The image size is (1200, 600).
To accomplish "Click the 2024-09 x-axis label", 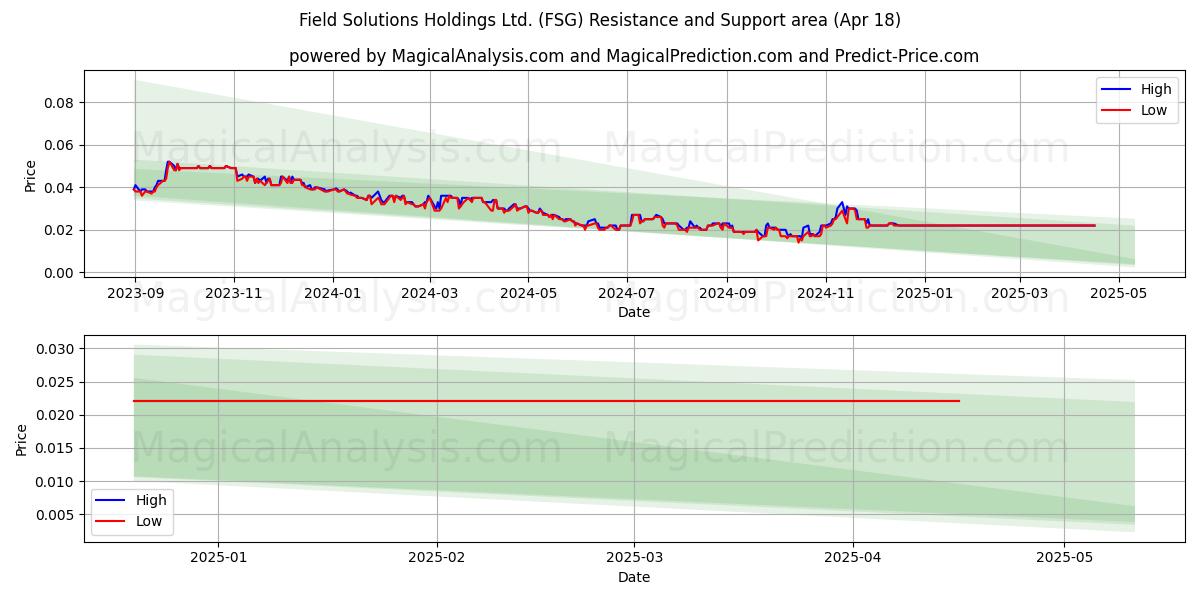I will click(x=727, y=292).
